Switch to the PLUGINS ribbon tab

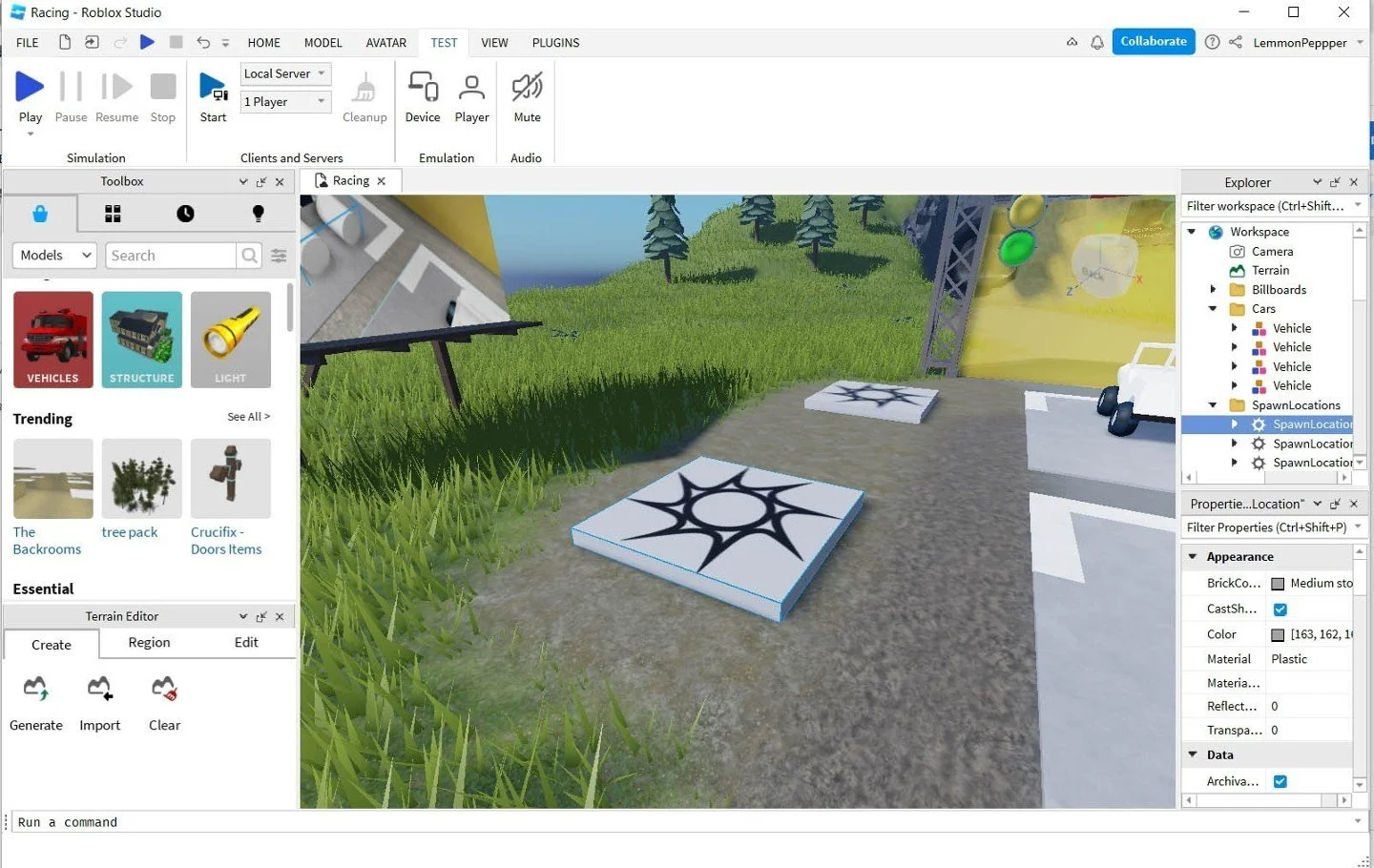coord(555,43)
